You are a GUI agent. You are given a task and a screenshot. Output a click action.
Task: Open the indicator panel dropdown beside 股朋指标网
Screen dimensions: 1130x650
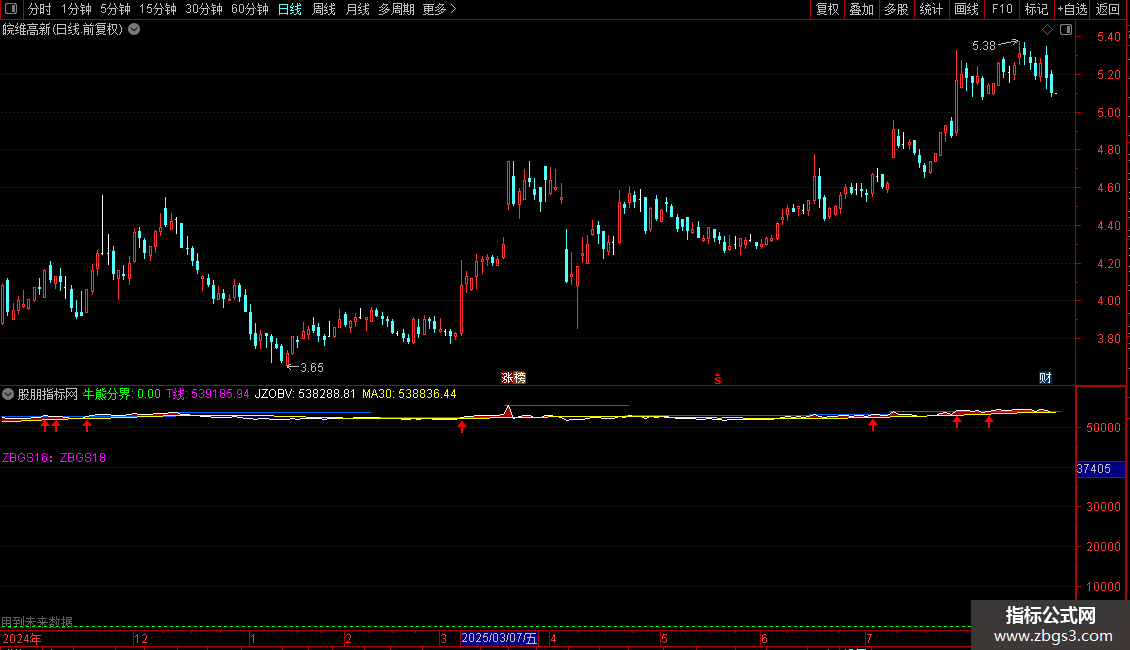coord(8,394)
